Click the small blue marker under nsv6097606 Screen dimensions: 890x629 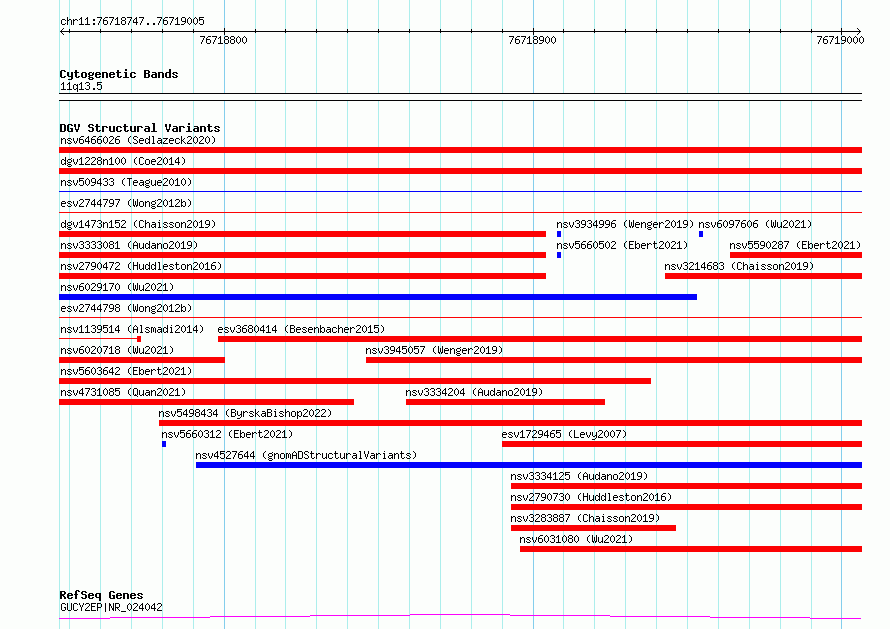701,234
